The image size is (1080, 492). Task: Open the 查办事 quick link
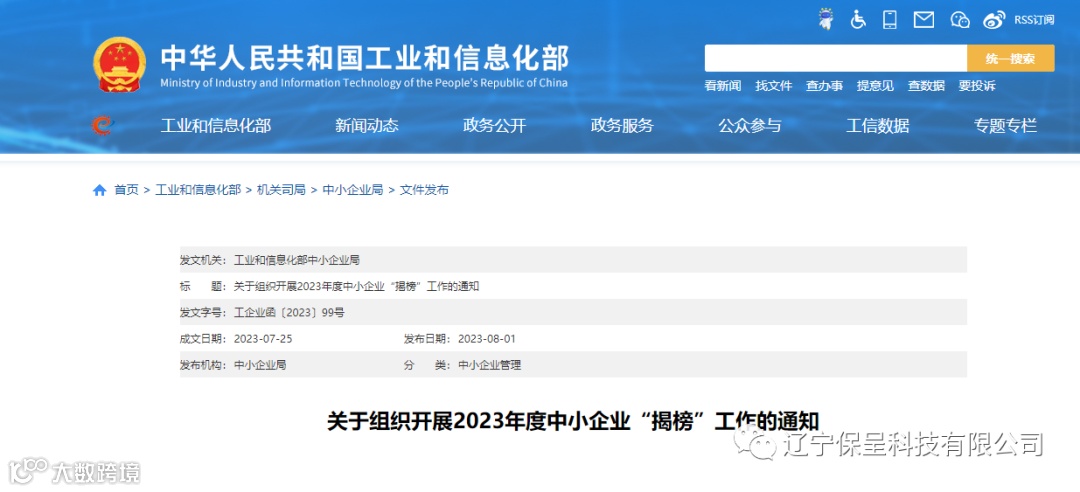[x=824, y=86]
